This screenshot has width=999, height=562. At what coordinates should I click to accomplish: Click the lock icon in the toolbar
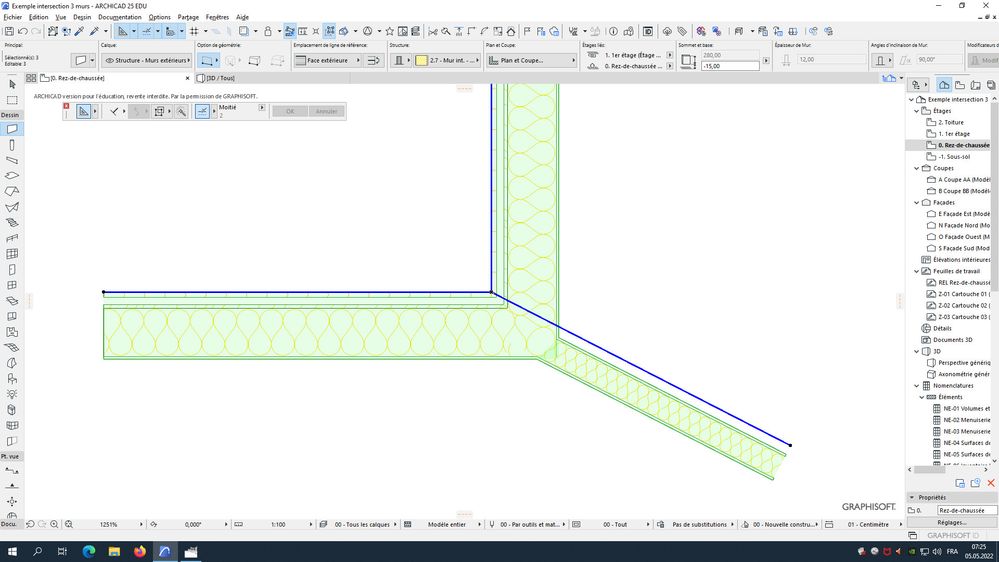pos(268,31)
